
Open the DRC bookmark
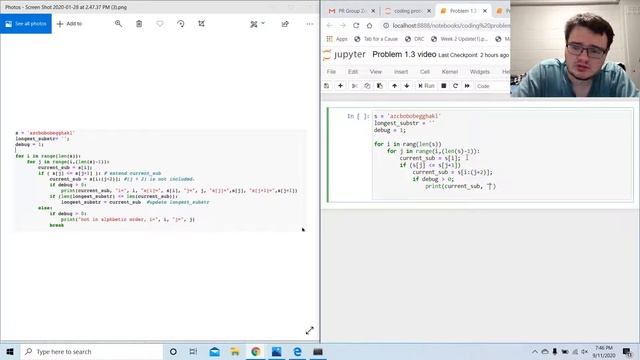click(414, 39)
